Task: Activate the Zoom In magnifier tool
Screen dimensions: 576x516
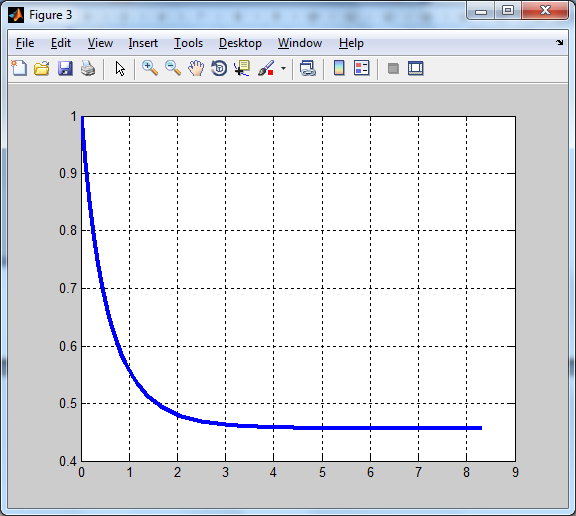Action: click(x=150, y=68)
